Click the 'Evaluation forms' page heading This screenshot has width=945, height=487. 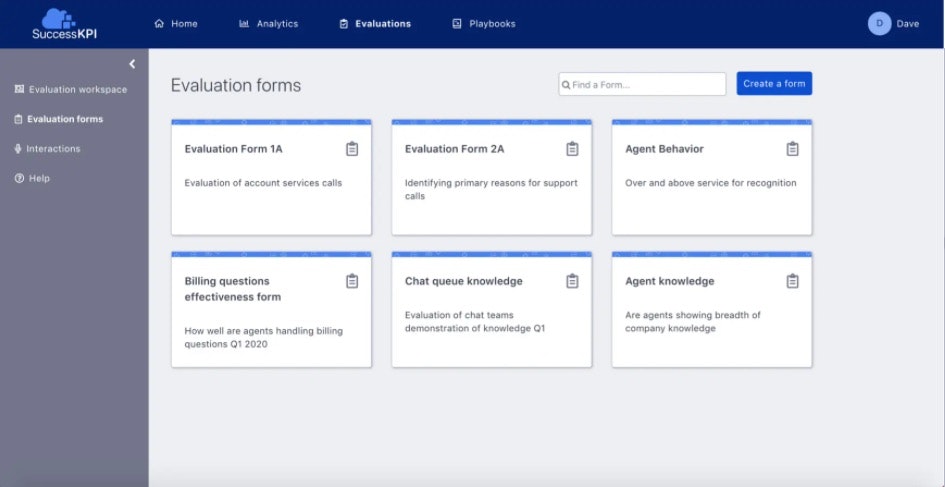pos(236,85)
